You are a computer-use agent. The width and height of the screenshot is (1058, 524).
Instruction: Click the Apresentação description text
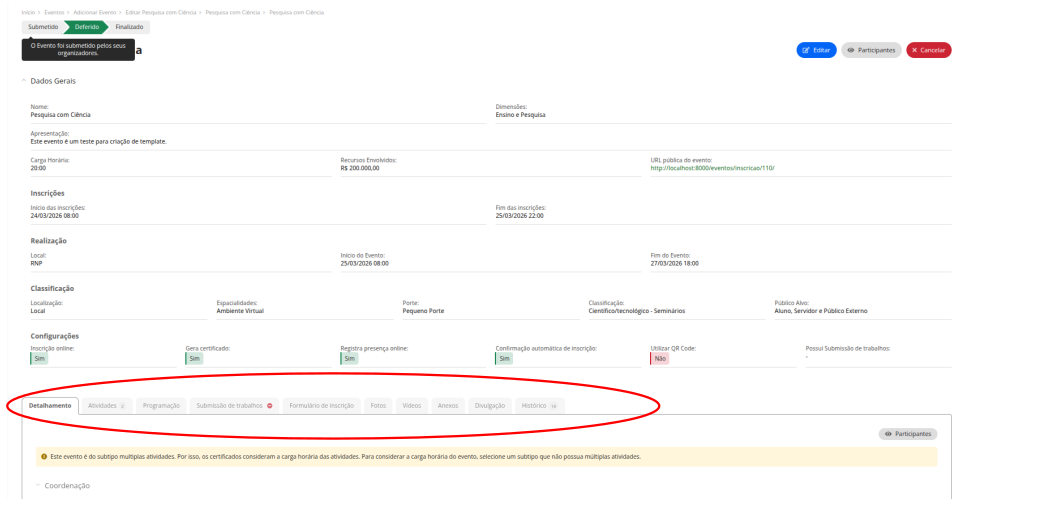99,142
